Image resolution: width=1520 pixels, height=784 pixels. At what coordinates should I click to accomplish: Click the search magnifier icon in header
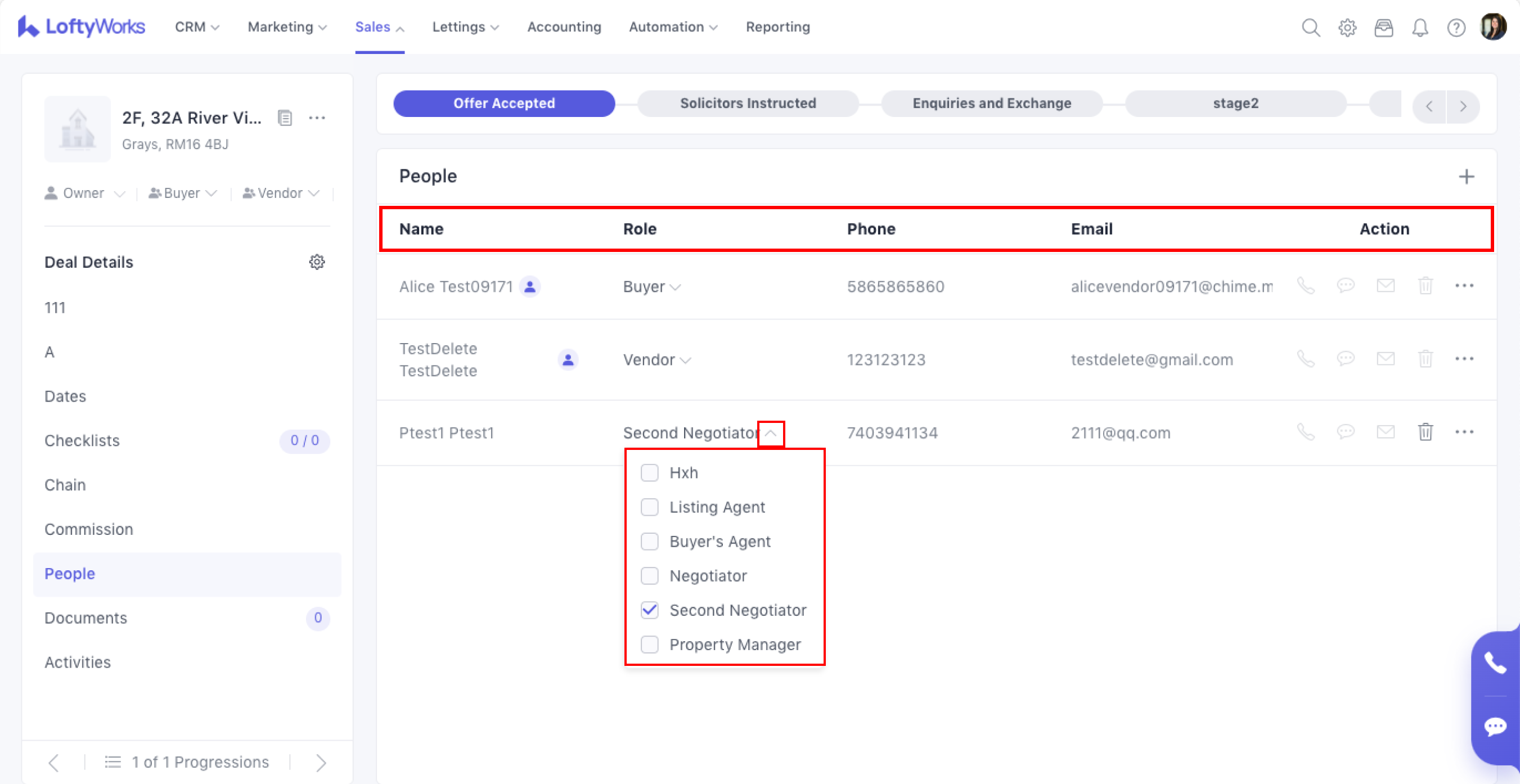(x=1311, y=28)
